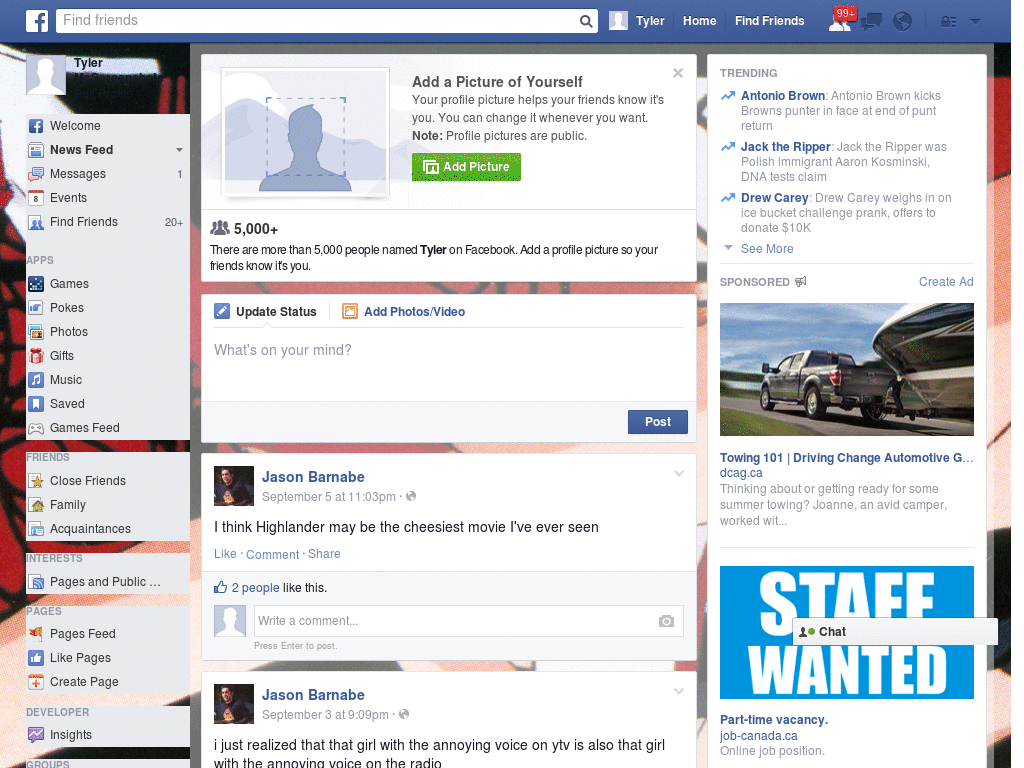Image resolution: width=1024 pixels, height=768 pixels.
Task: Click the Part-time vacancy ad link
Action: click(x=774, y=720)
